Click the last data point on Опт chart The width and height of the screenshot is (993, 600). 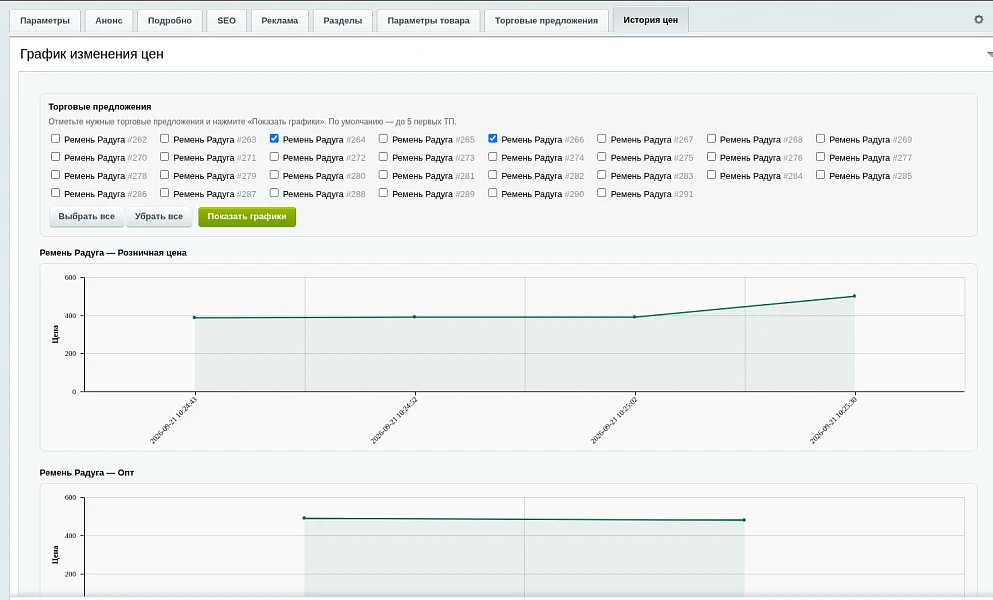744,520
